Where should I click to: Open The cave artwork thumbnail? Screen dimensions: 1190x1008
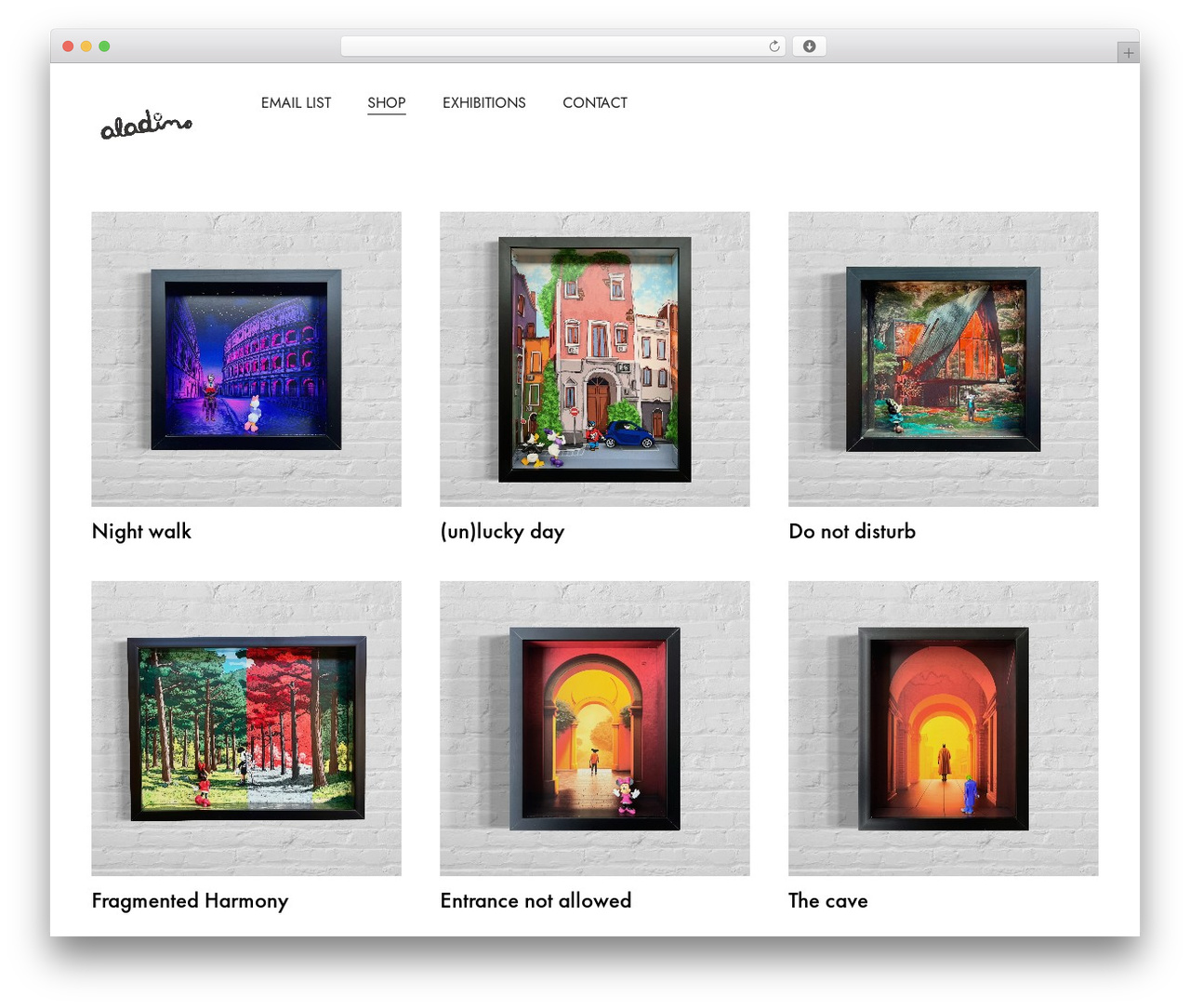coord(944,728)
